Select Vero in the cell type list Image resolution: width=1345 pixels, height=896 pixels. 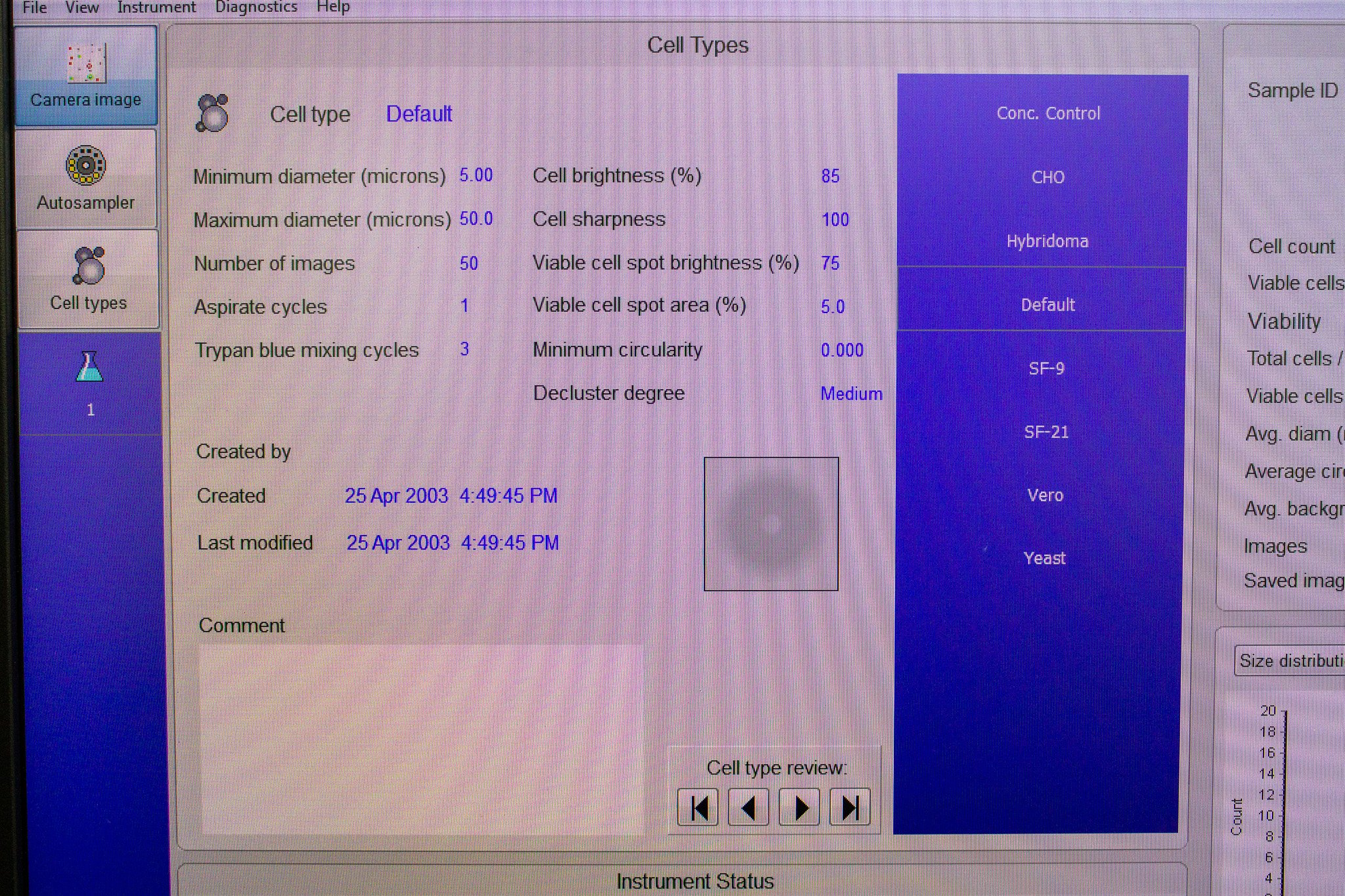click(x=1046, y=495)
